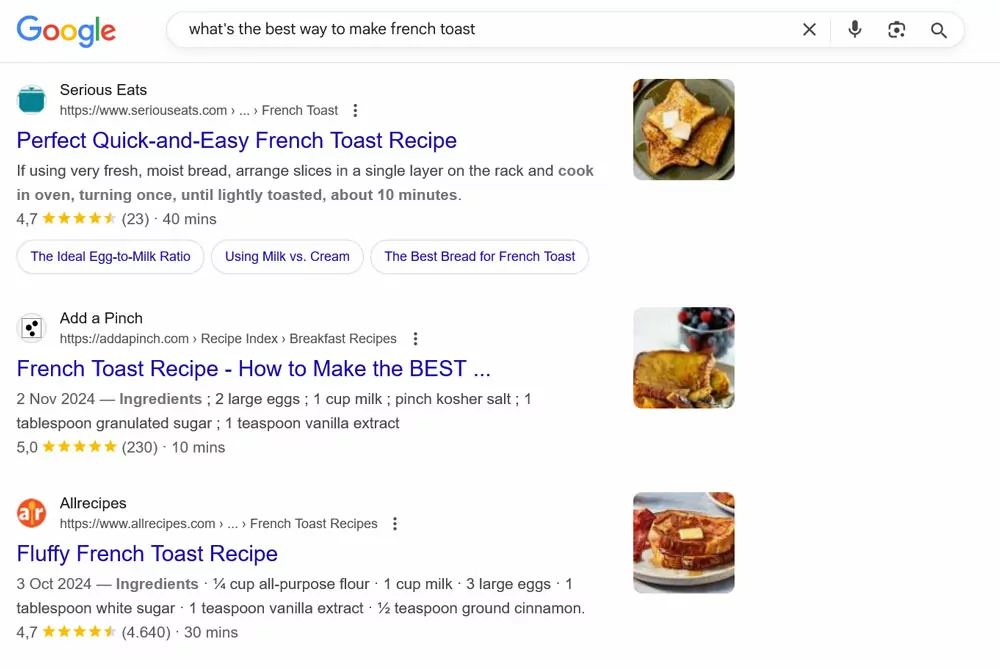The height and width of the screenshot is (668, 1000).
Task: Open the three-dot menu for Serious Eats result
Action: coord(355,110)
